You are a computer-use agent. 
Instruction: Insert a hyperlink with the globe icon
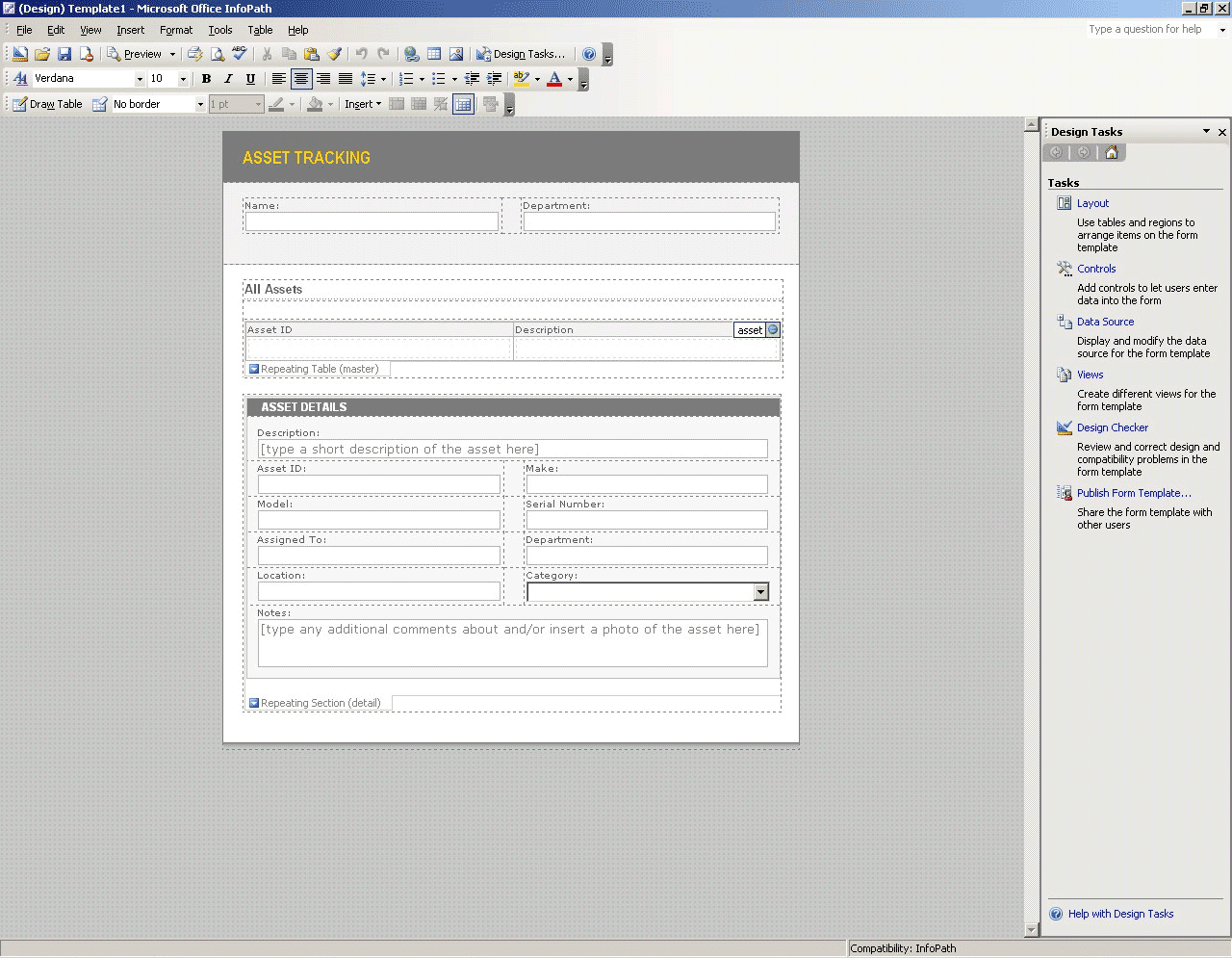[412, 54]
